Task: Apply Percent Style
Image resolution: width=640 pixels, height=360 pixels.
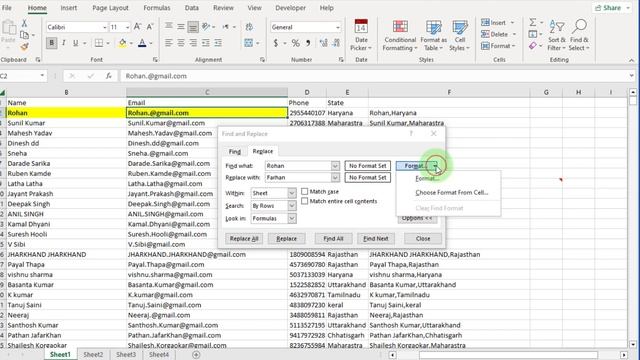Action: point(296,43)
